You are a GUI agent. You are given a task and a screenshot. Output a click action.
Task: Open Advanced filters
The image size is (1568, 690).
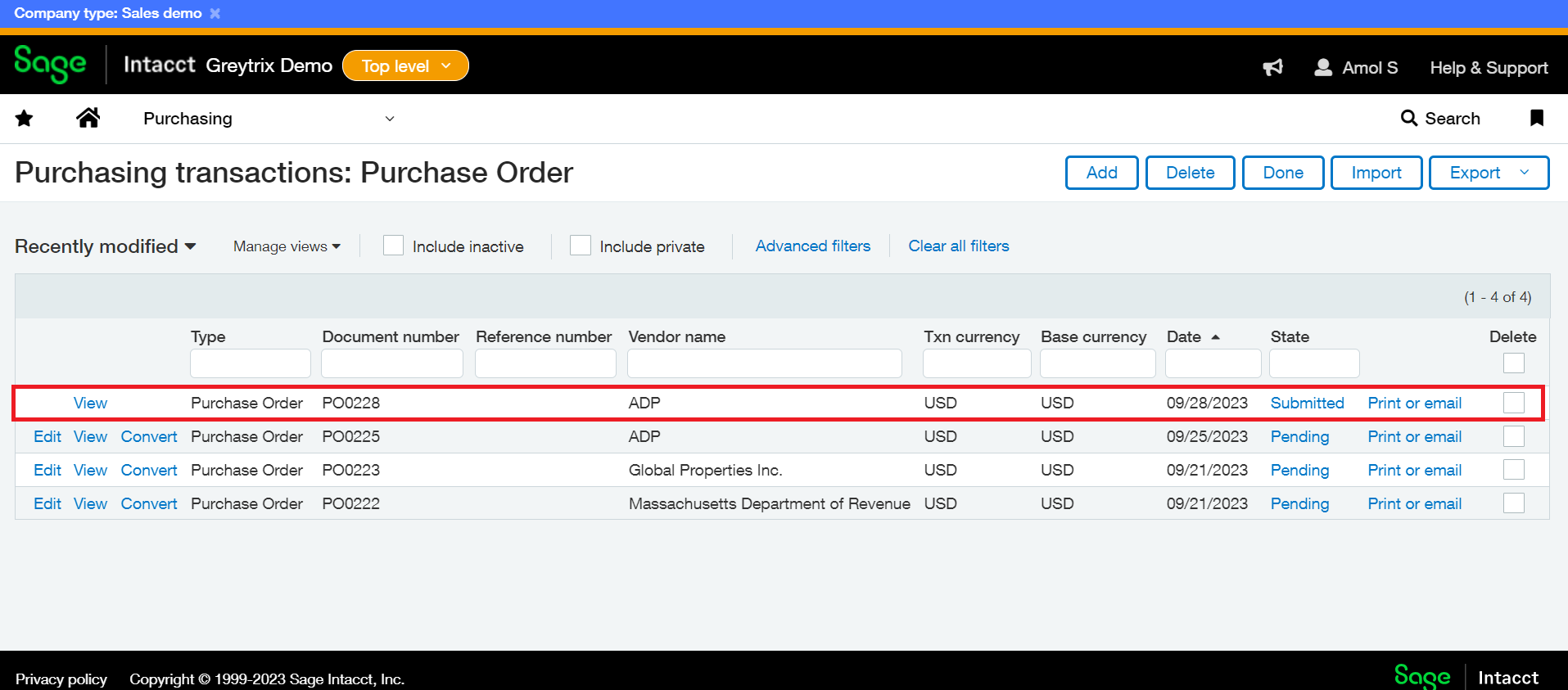point(813,246)
